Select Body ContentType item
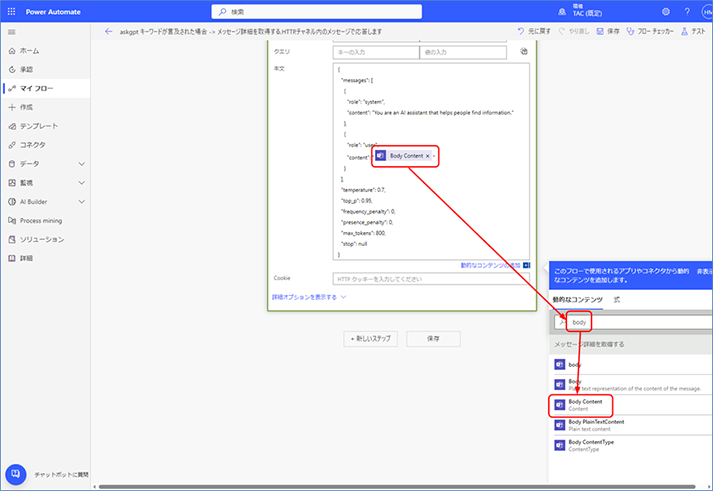713x491 pixels. tap(631, 445)
